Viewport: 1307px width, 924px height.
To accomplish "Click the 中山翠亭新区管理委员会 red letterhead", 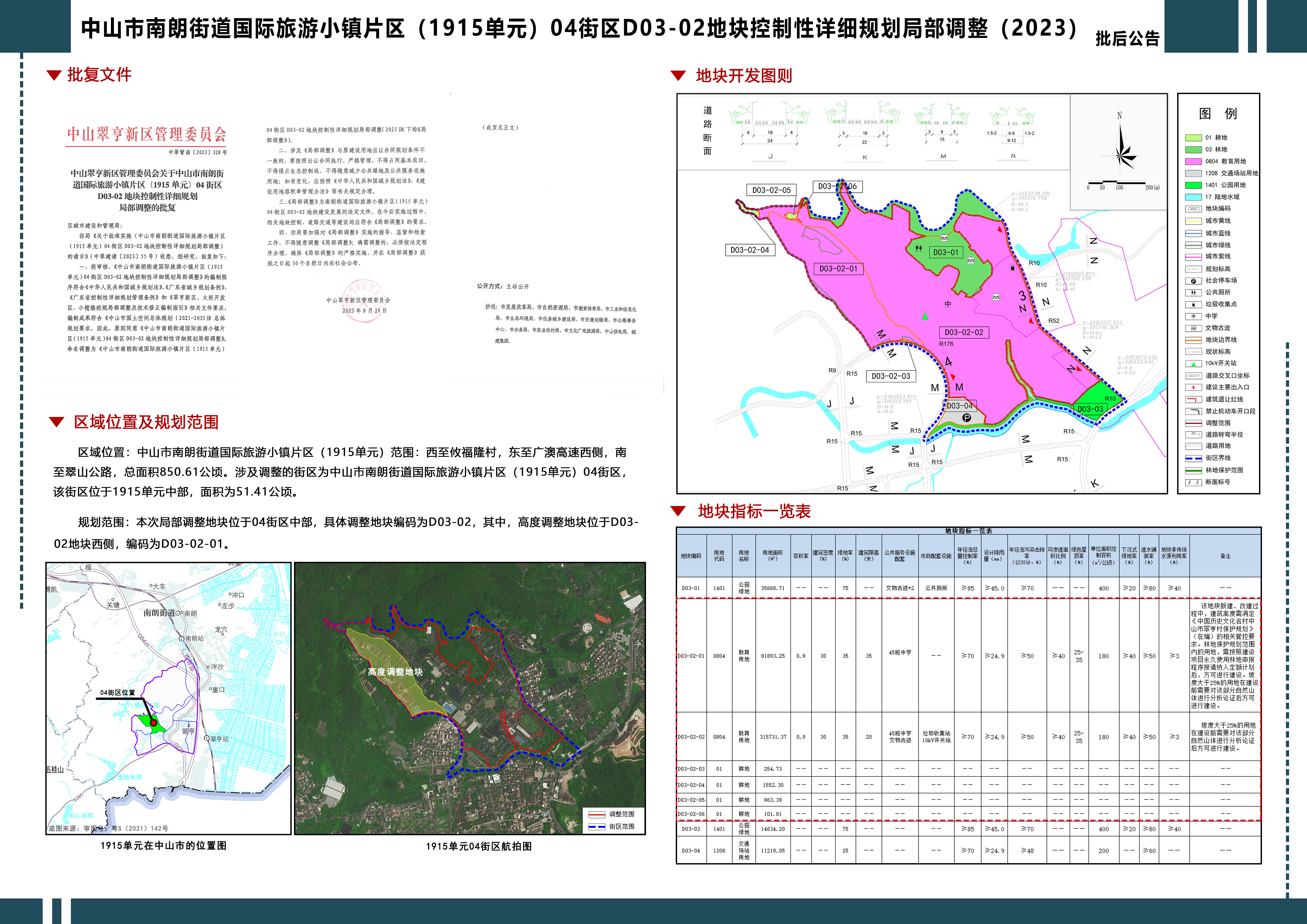I will (x=147, y=134).
